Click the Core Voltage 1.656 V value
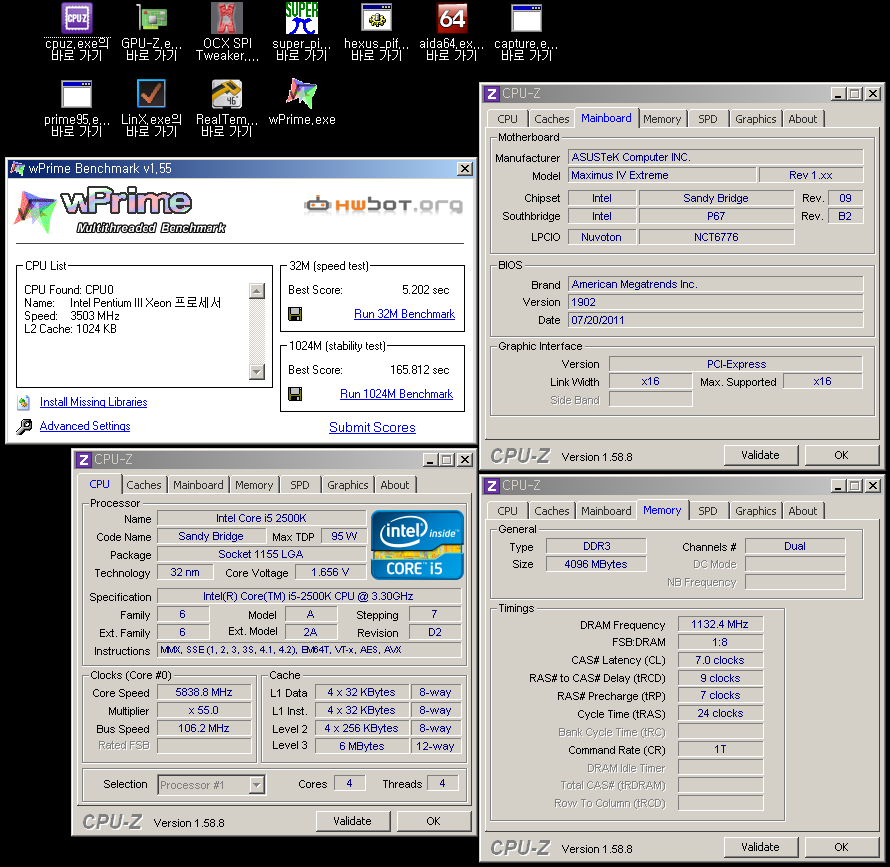Image resolution: width=890 pixels, height=867 pixels. pyautogui.click(x=330, y=572)
